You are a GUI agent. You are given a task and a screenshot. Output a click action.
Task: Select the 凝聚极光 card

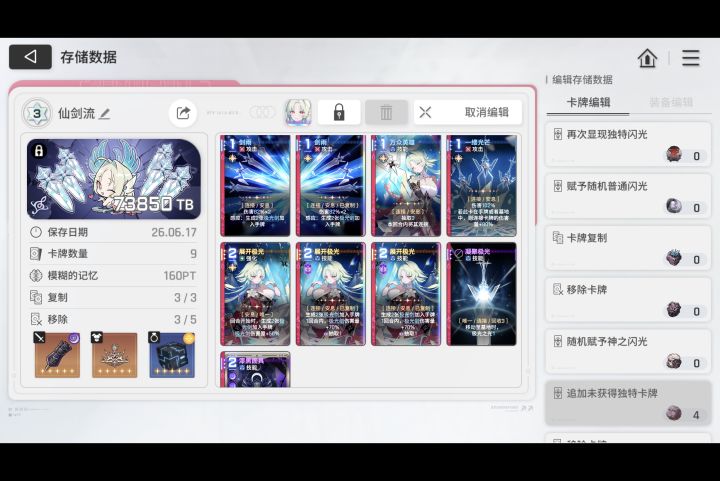pyautogui.click(x=481, y=294)
